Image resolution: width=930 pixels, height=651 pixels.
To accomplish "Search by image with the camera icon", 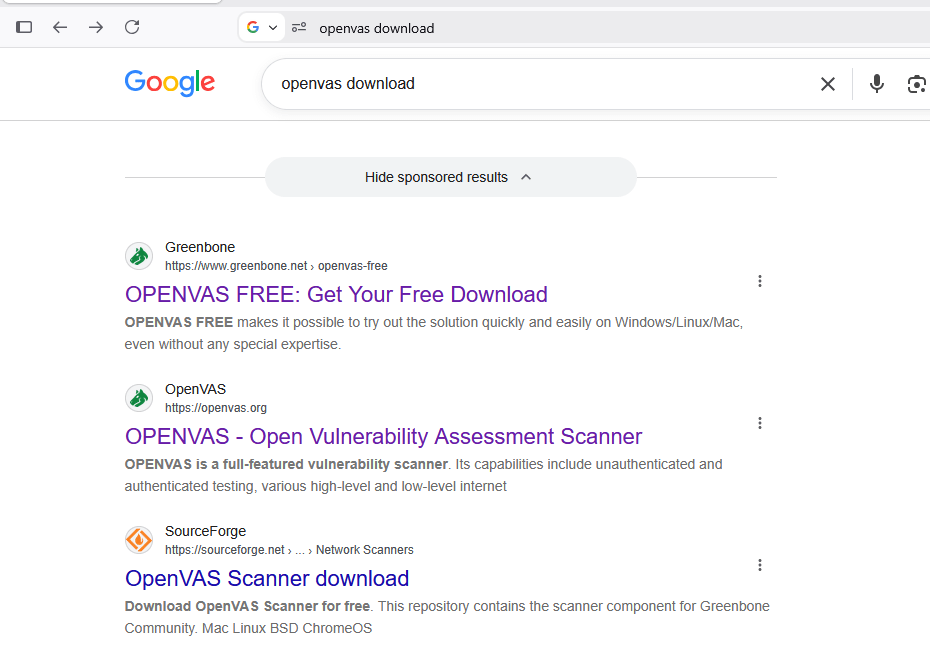I will click(917, 84).
